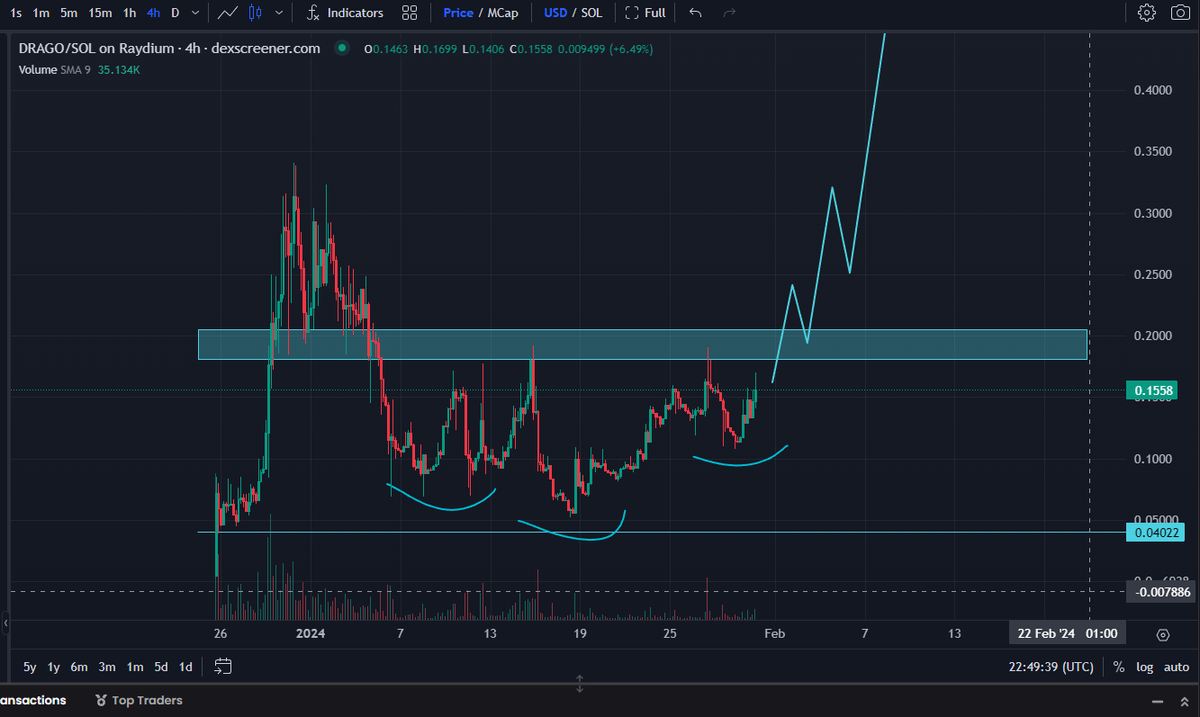Toggle logarithmic scale with the log button
This screenshot has width=1200, height=717.
pyautogui.click(x=1144, y=666)
